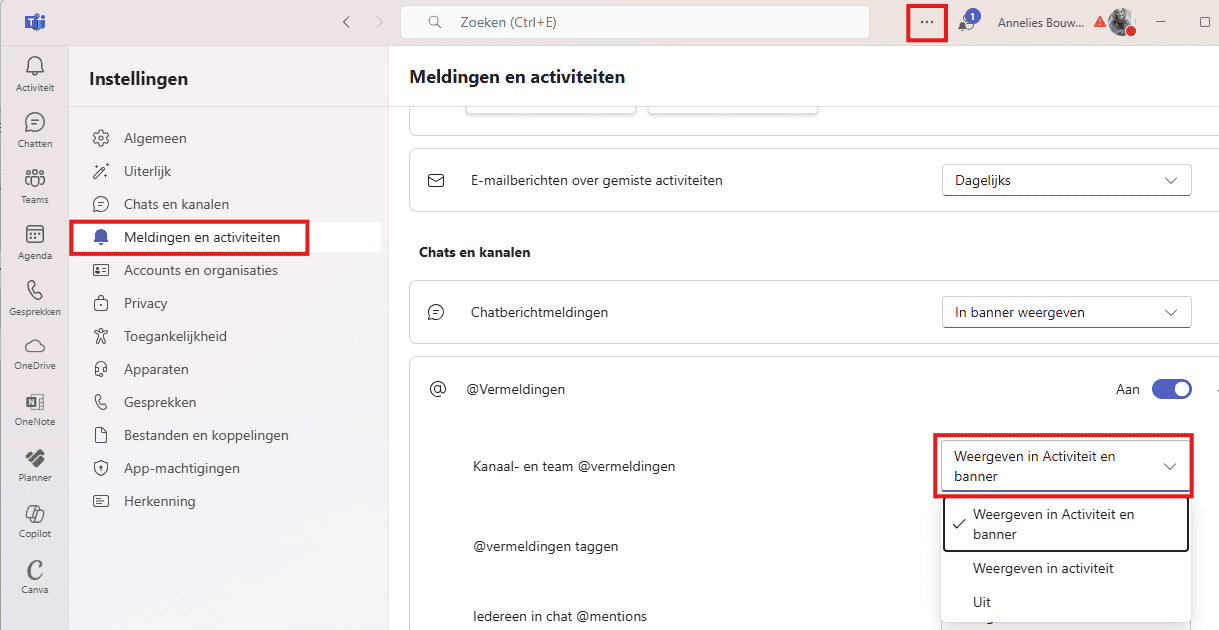Go to Teams in left rail

click(35, 185)
